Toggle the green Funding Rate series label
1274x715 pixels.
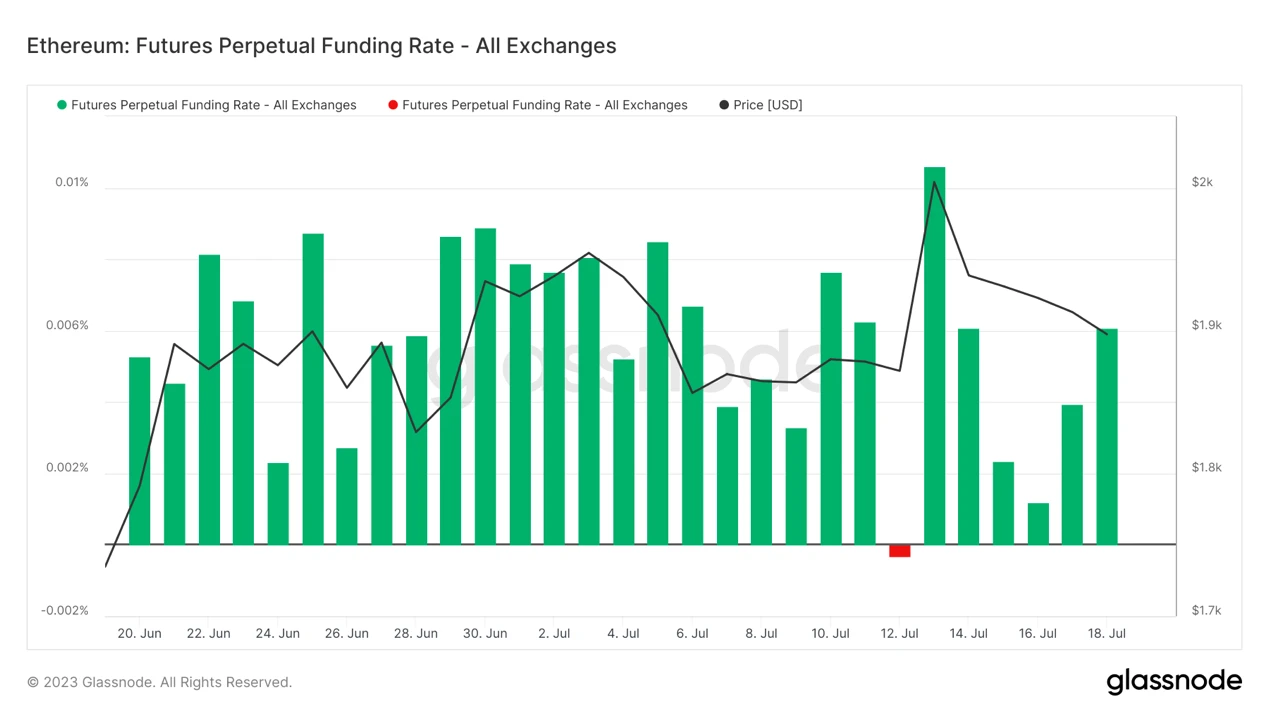tap(213, 105)
